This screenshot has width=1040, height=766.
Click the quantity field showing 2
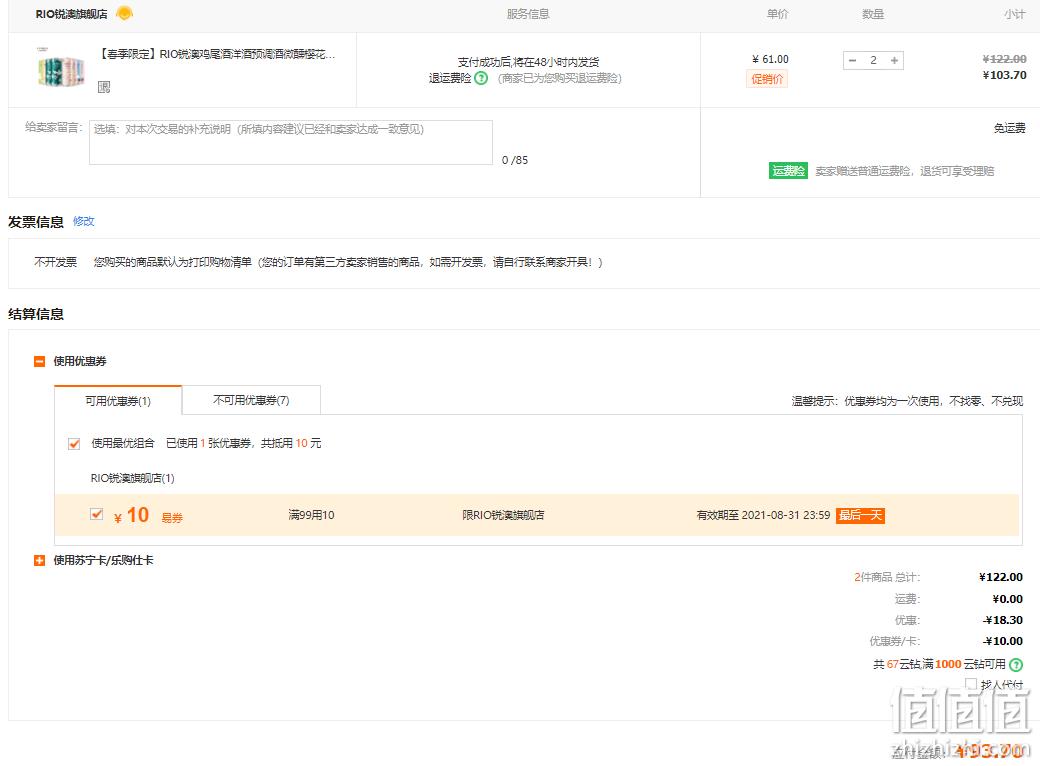[x=874, y=60]
